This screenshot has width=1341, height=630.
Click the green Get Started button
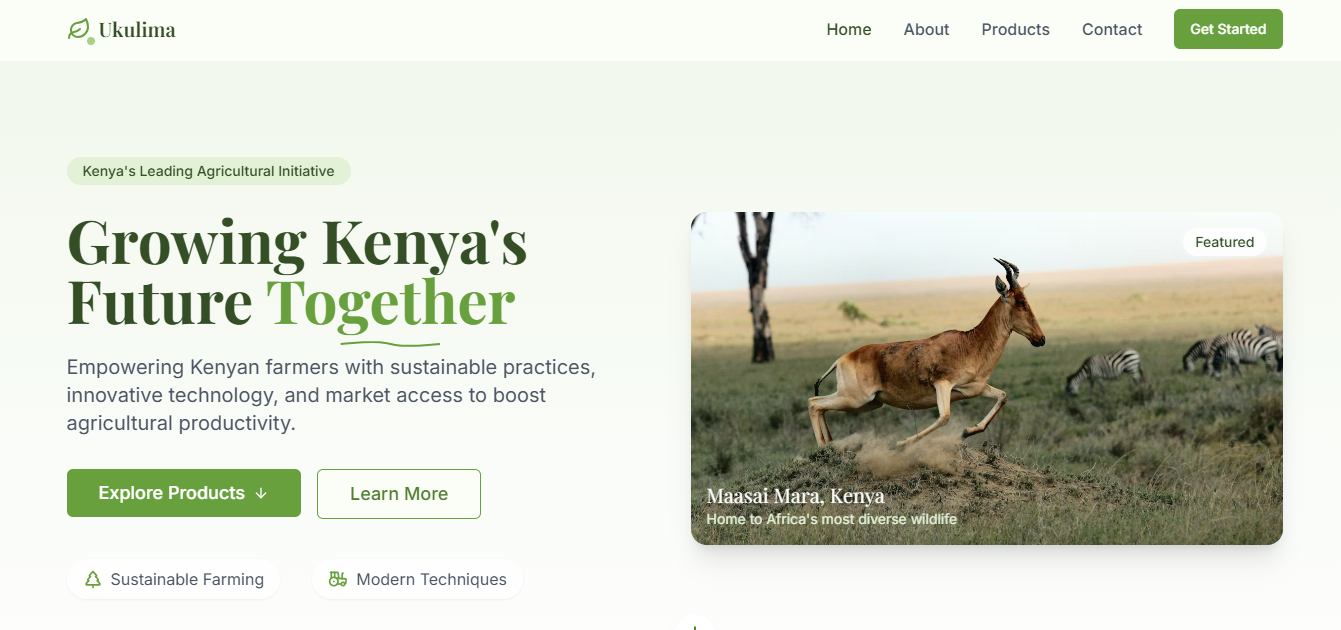click(x=1228, y=29)
